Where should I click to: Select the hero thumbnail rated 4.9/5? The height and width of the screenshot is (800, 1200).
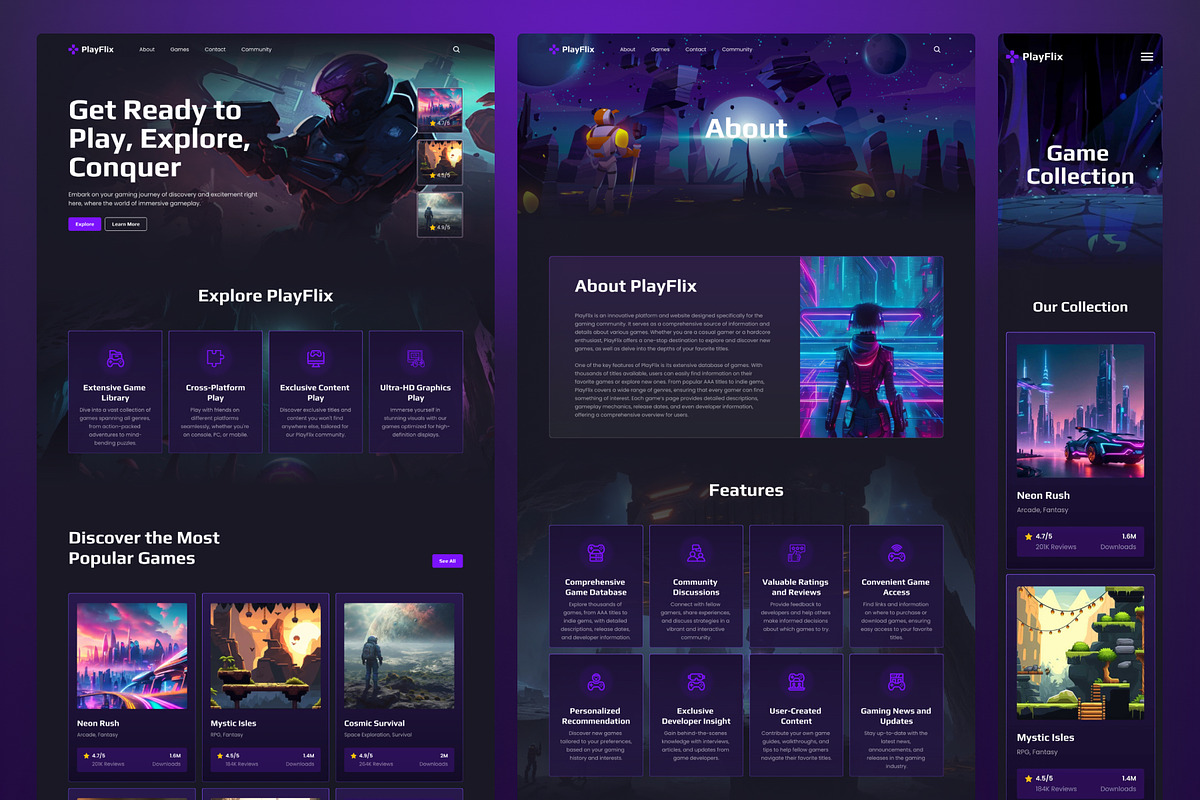(x=440, y=214)
